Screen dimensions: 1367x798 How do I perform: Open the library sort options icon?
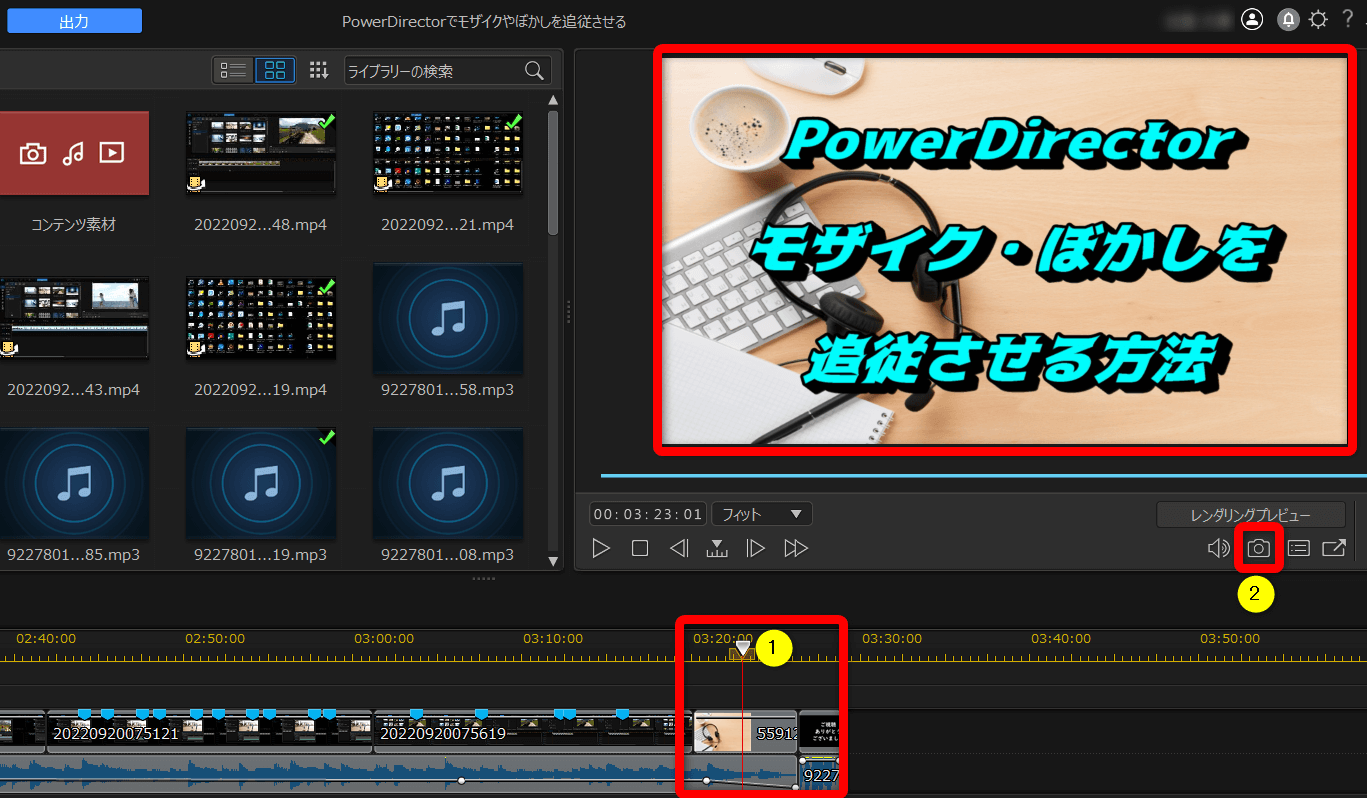click(319, 70)
